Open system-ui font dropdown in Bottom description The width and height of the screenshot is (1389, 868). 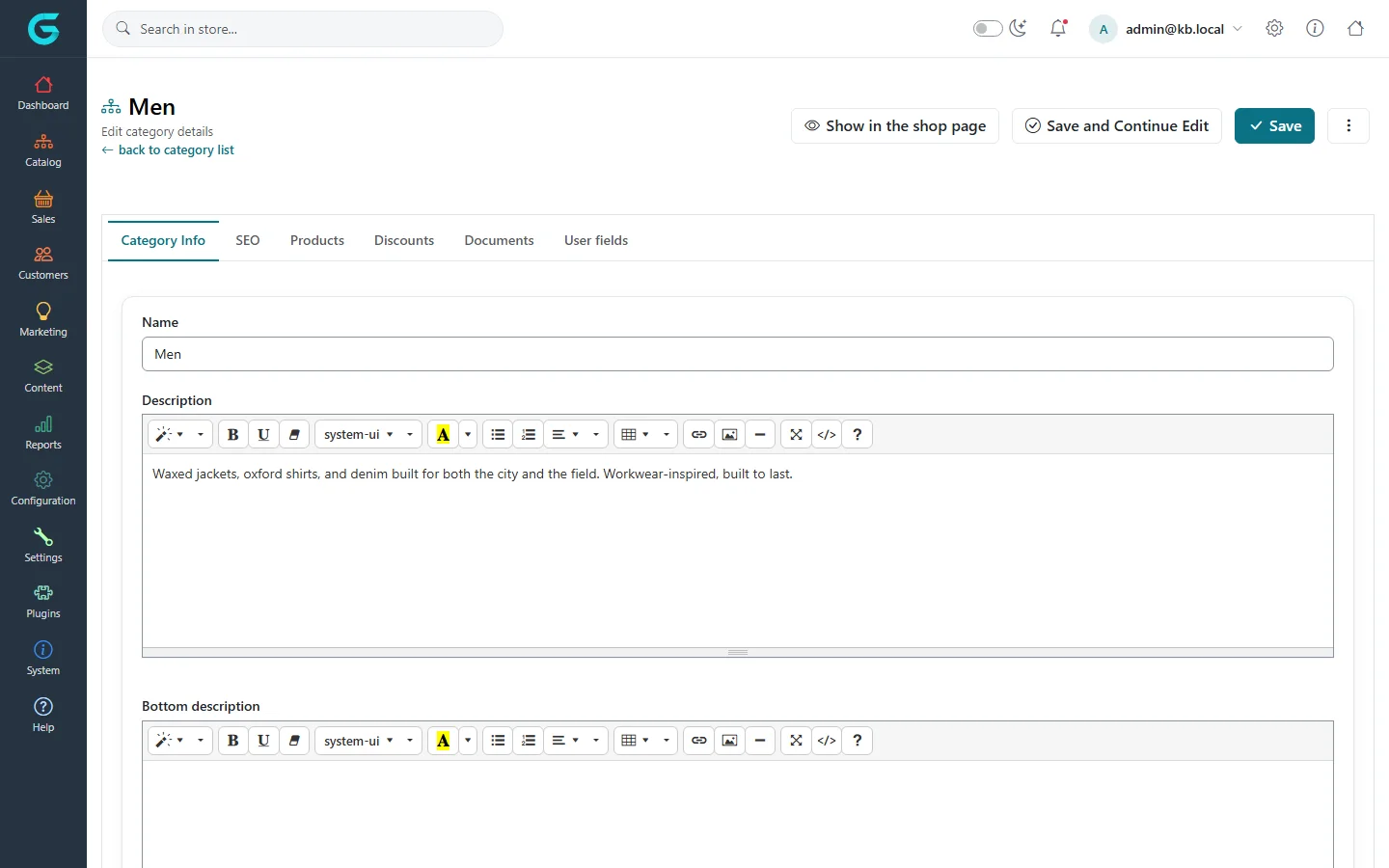368,741
